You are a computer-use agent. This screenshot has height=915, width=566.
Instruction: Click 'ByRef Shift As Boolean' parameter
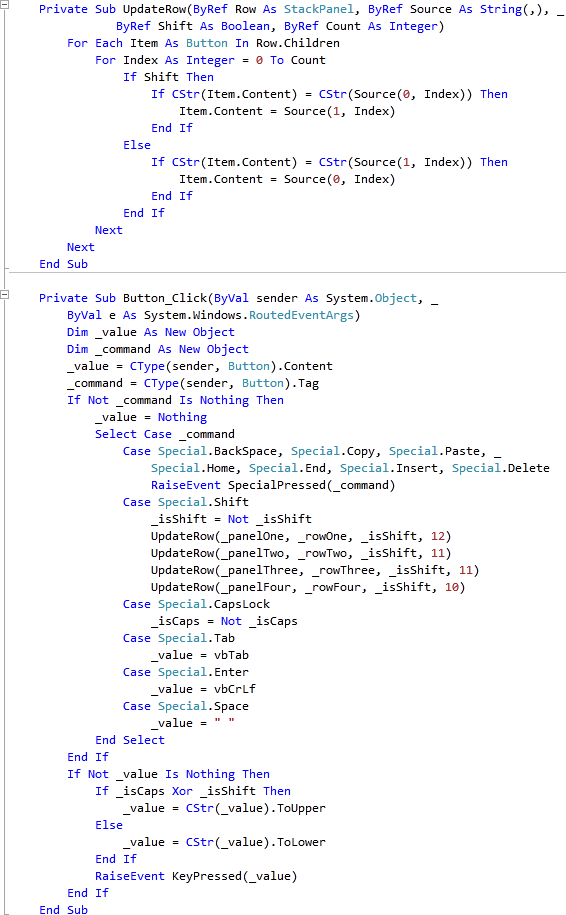193,26
